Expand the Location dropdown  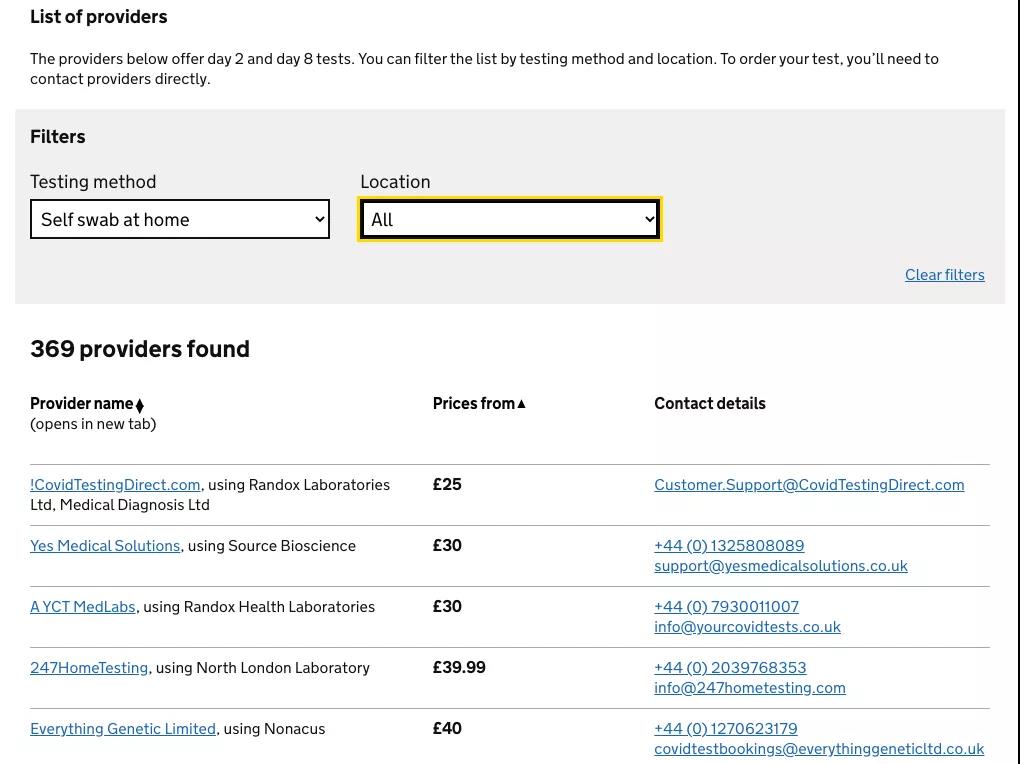(509, 219)
